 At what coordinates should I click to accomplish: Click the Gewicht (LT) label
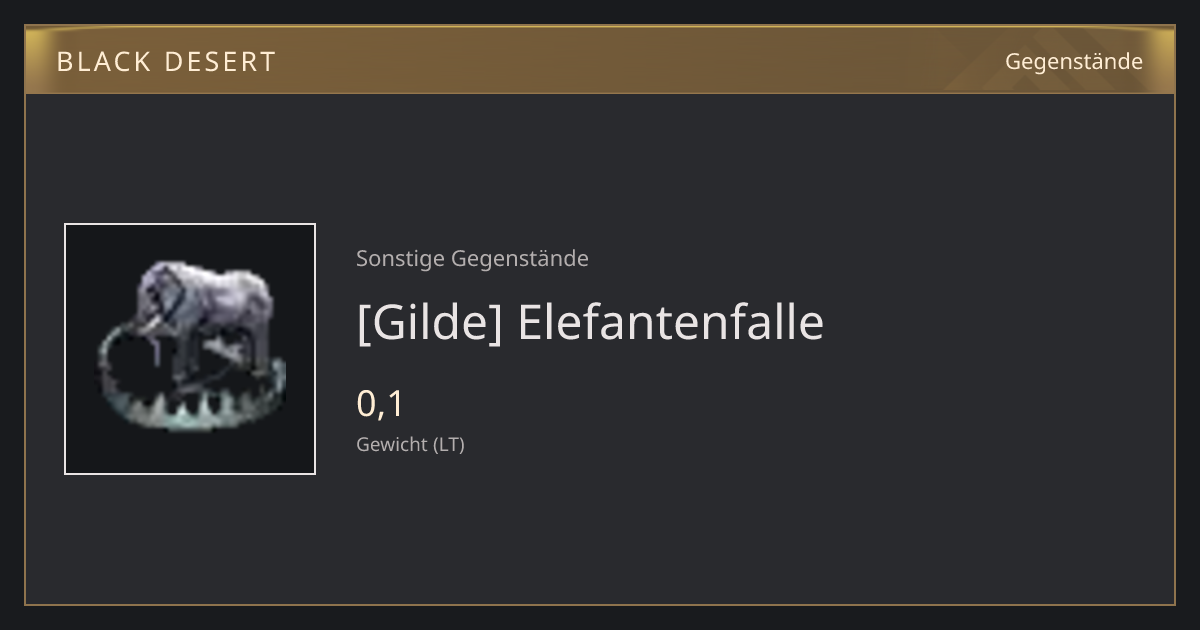click(x=410, y=444)
